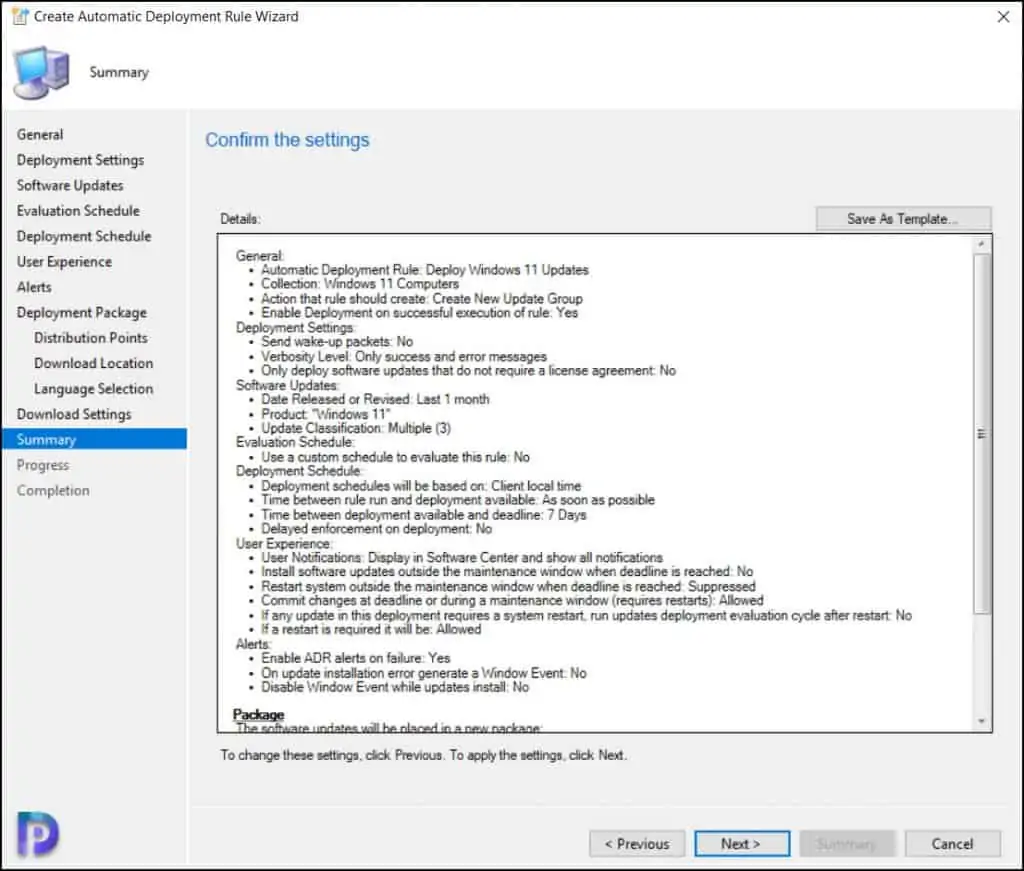Click the wizard computer icon beside Summary
This screenshot has width=1024, height=871.
click(39, 73)
